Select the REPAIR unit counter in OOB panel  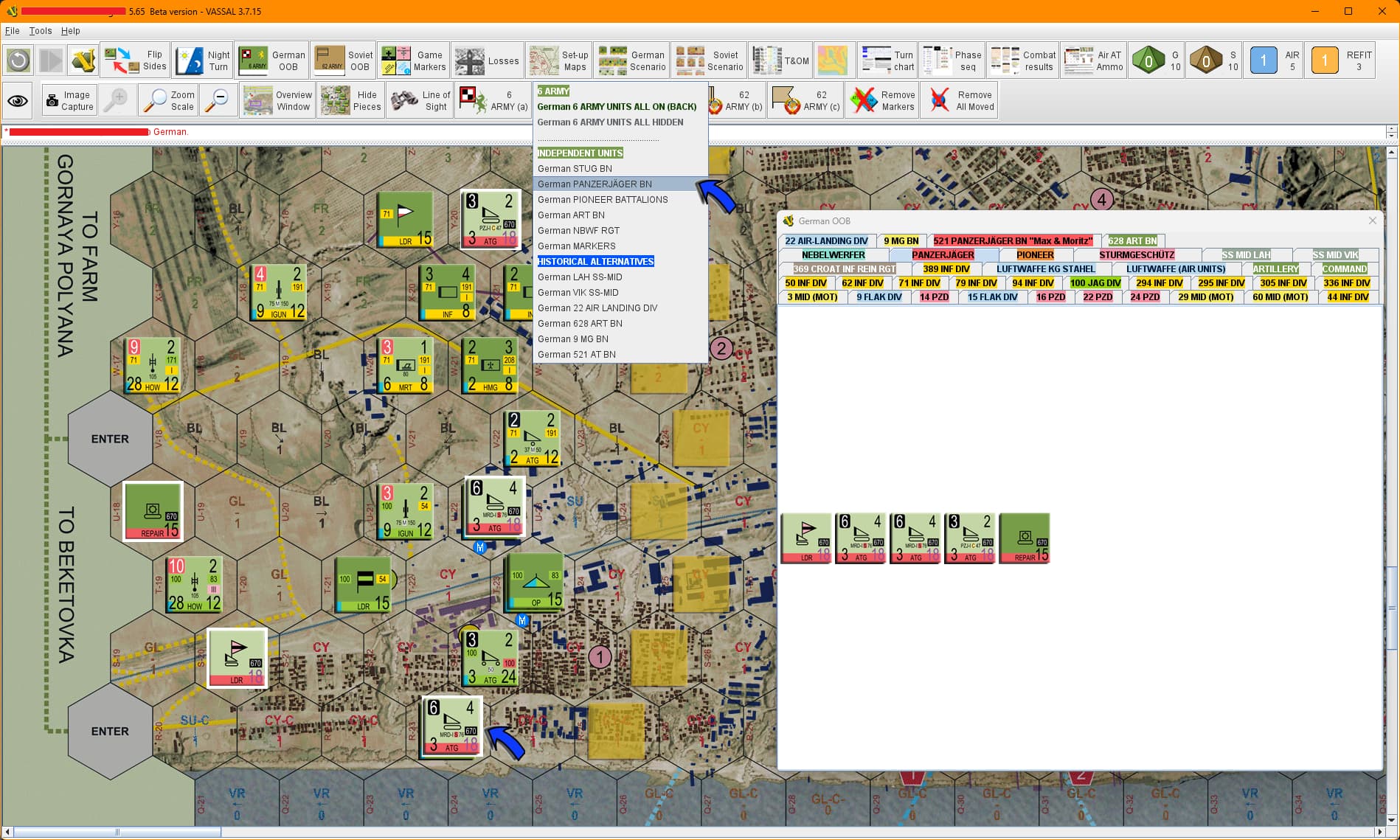point(1024,538)
